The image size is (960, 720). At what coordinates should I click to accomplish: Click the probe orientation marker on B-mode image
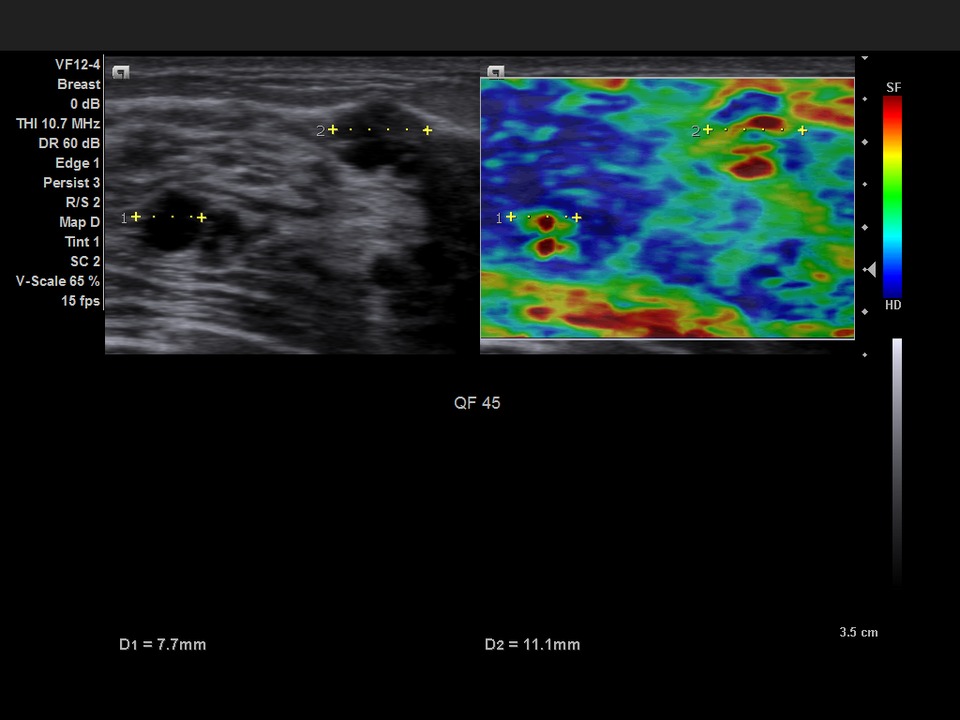(121, 72)
